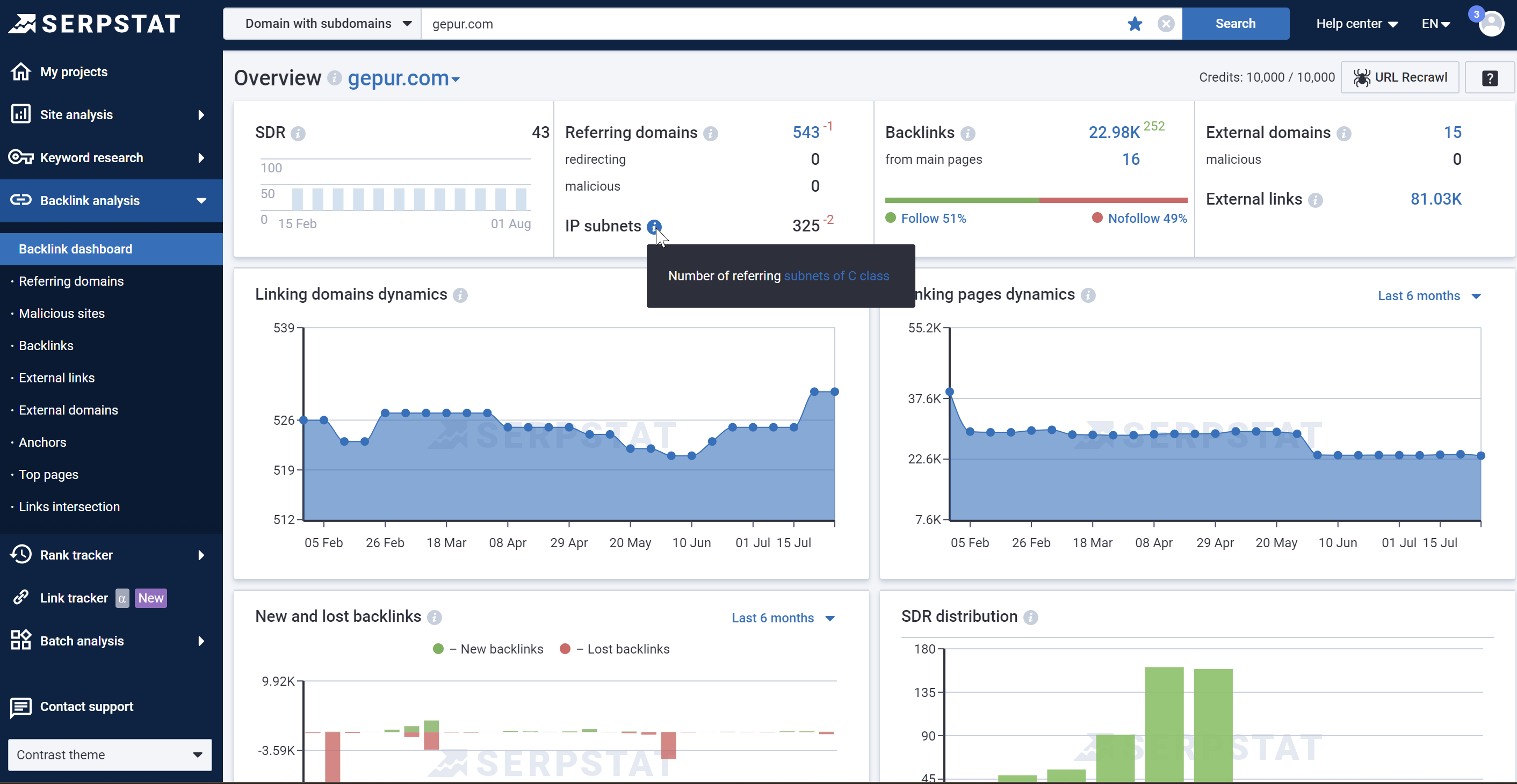Viewport: 1517px width, 784px height.
Task: Open the user profile avatar
Action: pos(1491,24)
